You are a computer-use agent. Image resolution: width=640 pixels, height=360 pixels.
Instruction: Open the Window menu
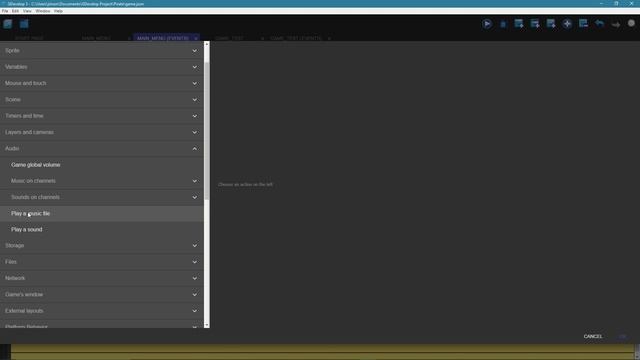[x=42, y=11]
